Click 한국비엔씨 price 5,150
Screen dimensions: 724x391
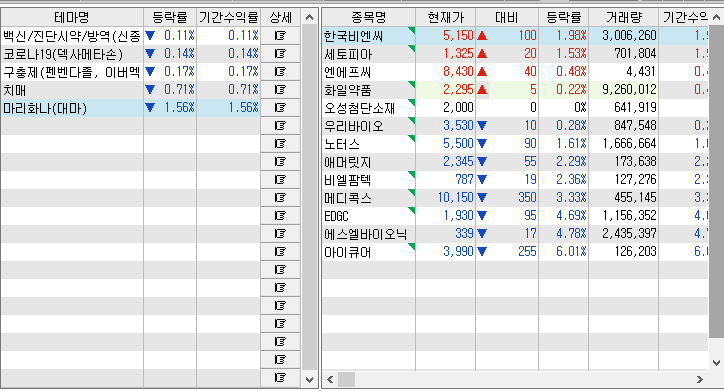tap(458, 36)
